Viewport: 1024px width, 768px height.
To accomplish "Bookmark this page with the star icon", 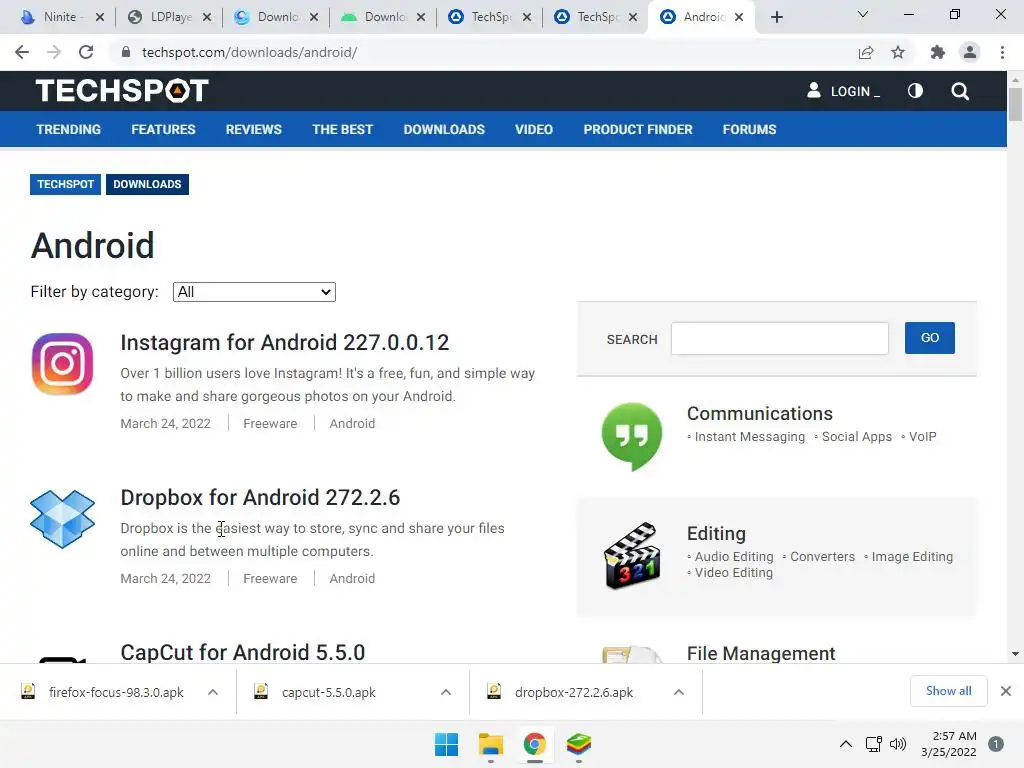I will click(898, 52).
